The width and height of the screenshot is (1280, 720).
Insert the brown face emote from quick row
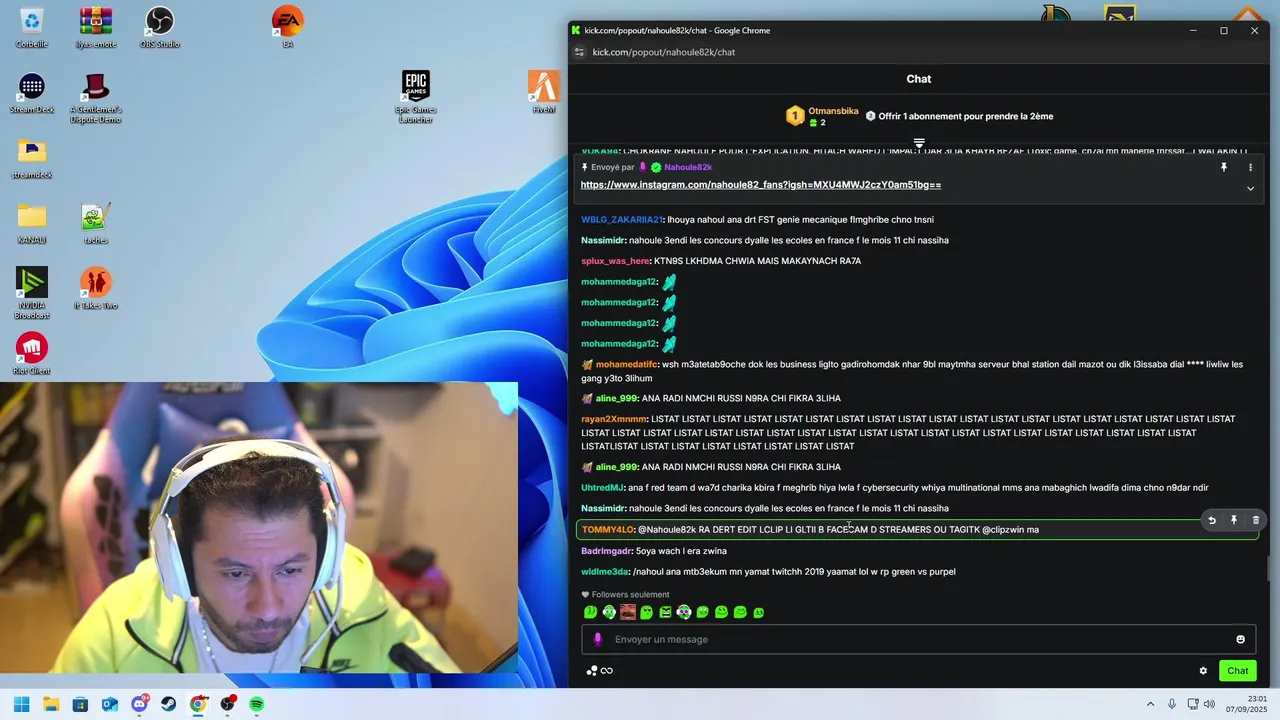coord(628,612)
